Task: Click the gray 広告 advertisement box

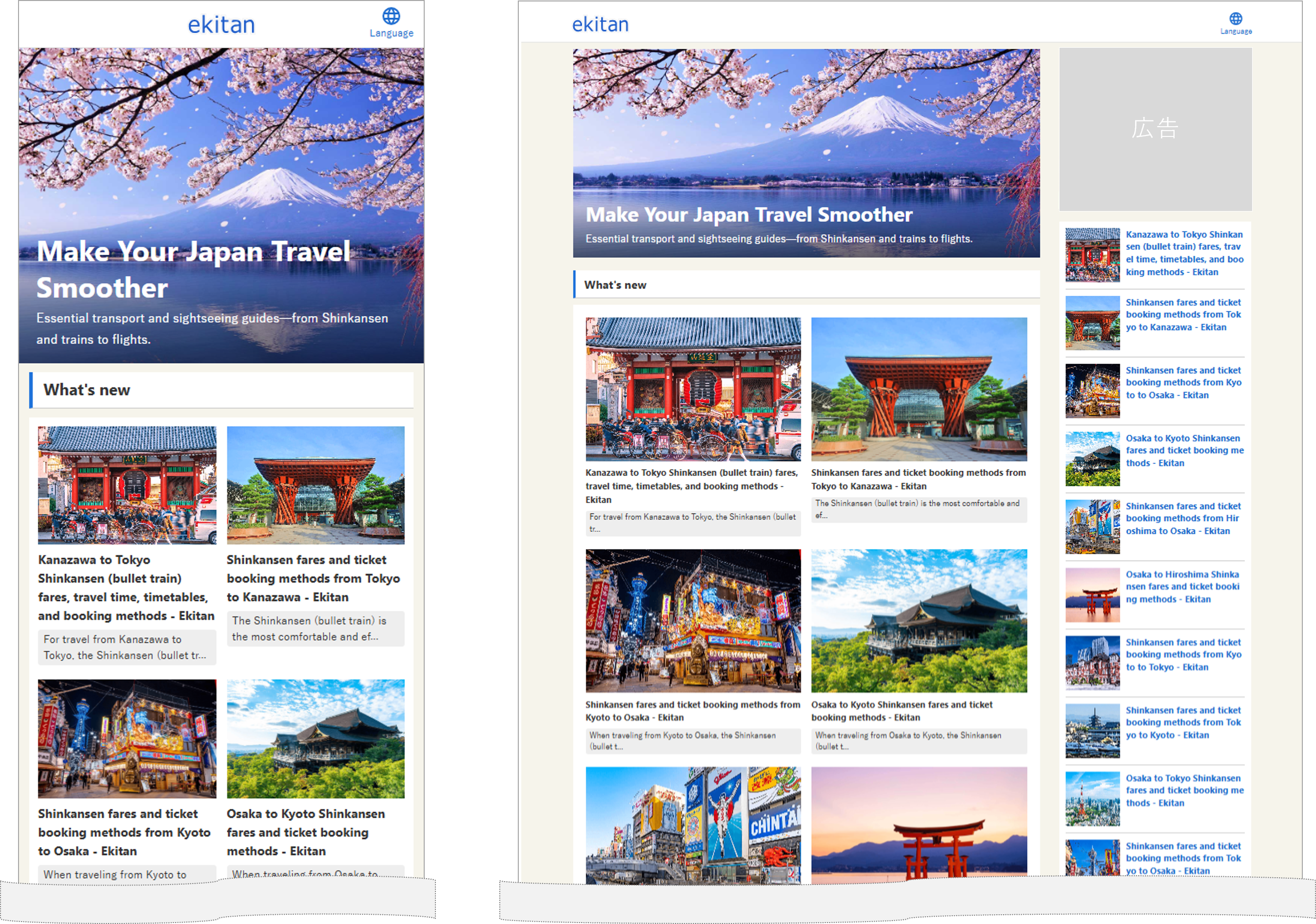Action: tap(1155, 129)
